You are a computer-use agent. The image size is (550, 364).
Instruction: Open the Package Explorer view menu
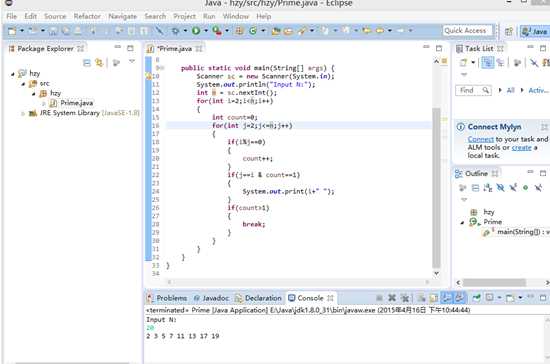(x=132, y=62)
